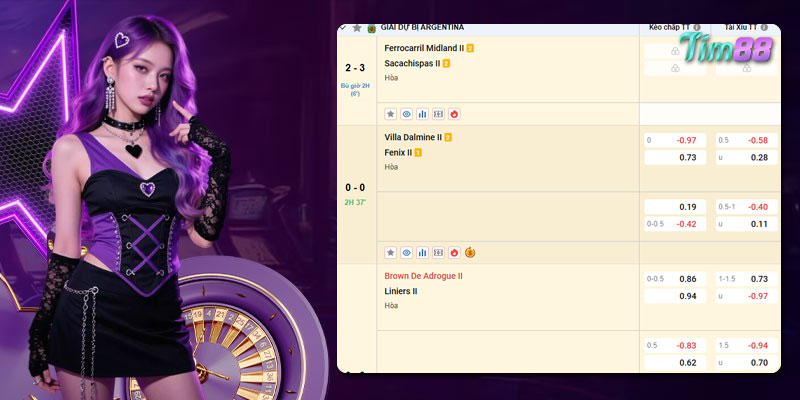The height and width of the screenshot is (400, 800).
Task: Toggle live view eye for Ferrocarril Midland match
Action: 407,114
